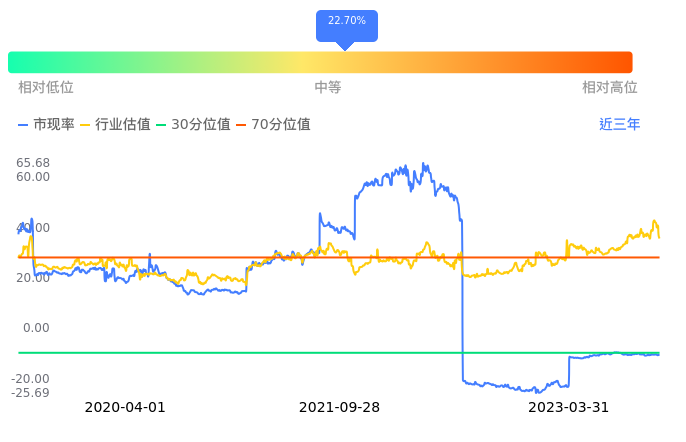This screenshot has height=442, width=686.
Task: Click the 20.00 y-axis label
Action: pyautogui.click(x=34, y=278)
